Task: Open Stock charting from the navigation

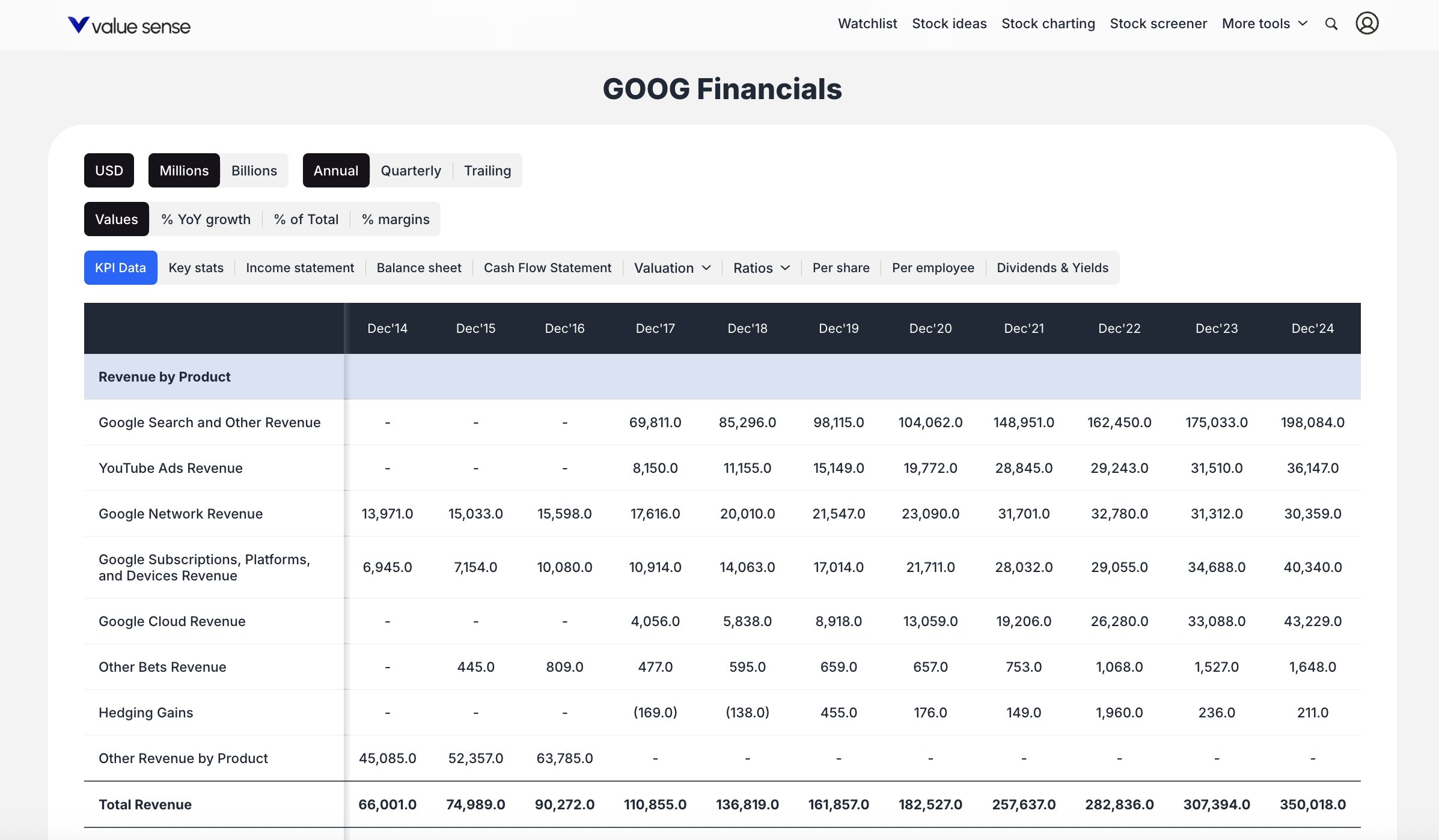Action: click(1048, 23)
